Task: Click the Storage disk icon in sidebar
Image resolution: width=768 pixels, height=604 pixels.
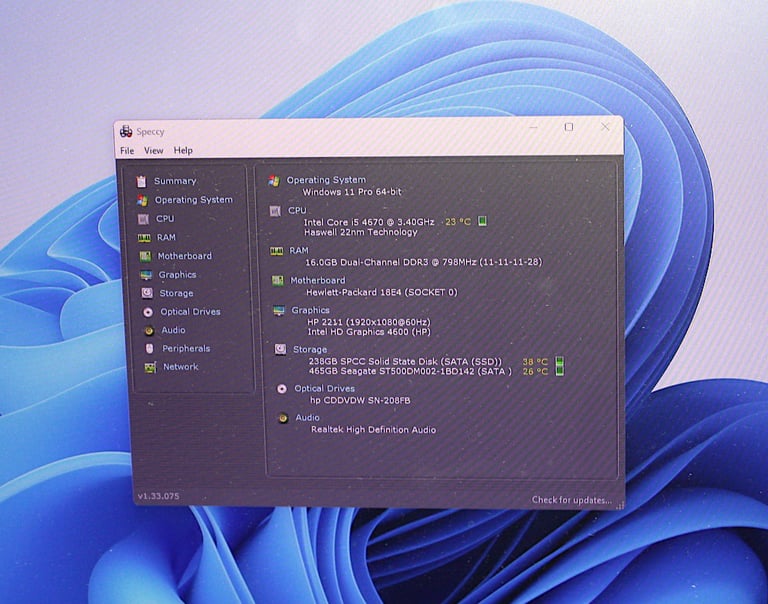Action: click(x=147, y=293)
